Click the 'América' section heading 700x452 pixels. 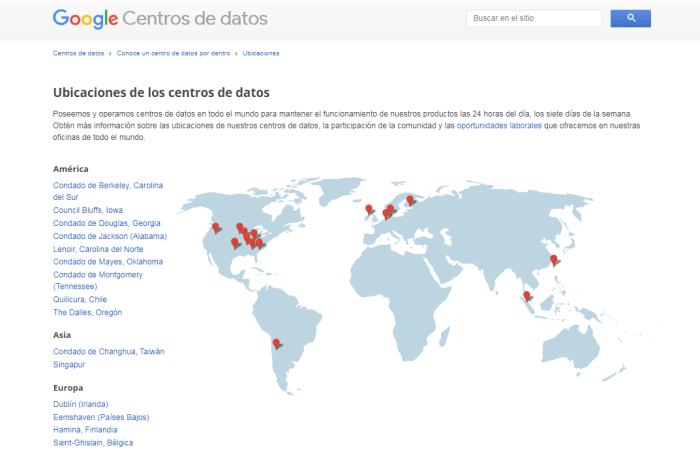(71, 169)
